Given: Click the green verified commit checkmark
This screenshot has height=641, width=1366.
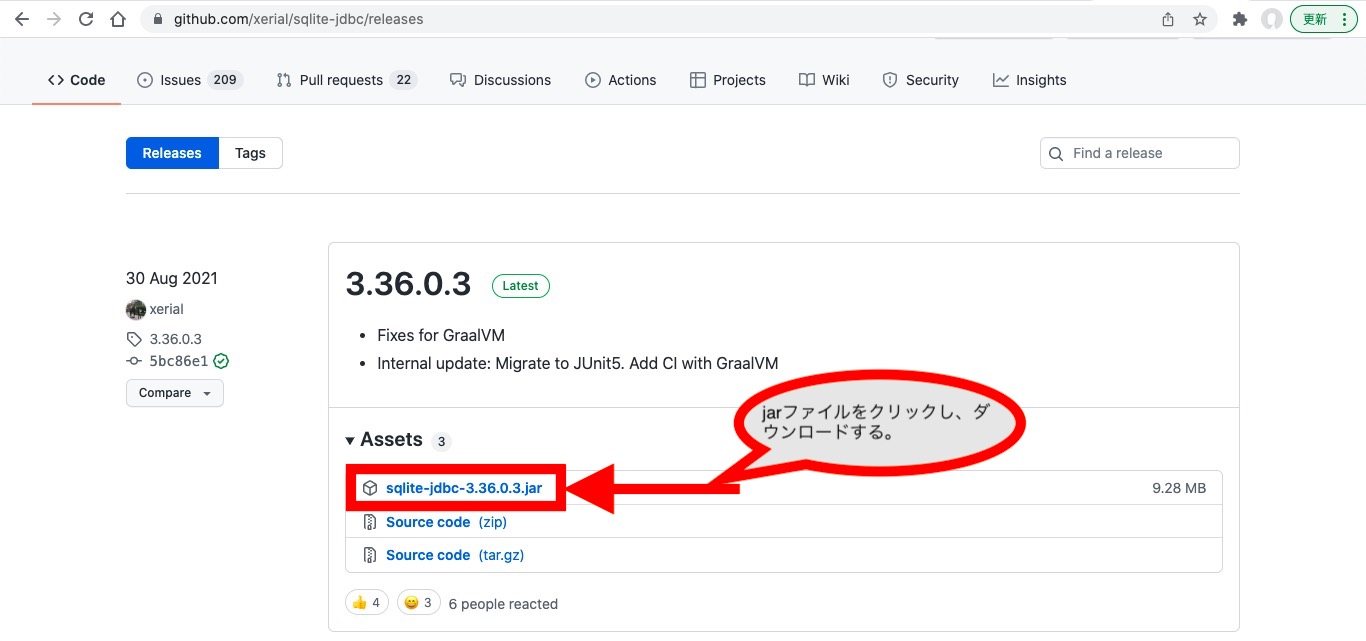Looking at the screenshot, I should tap(221, 361).
